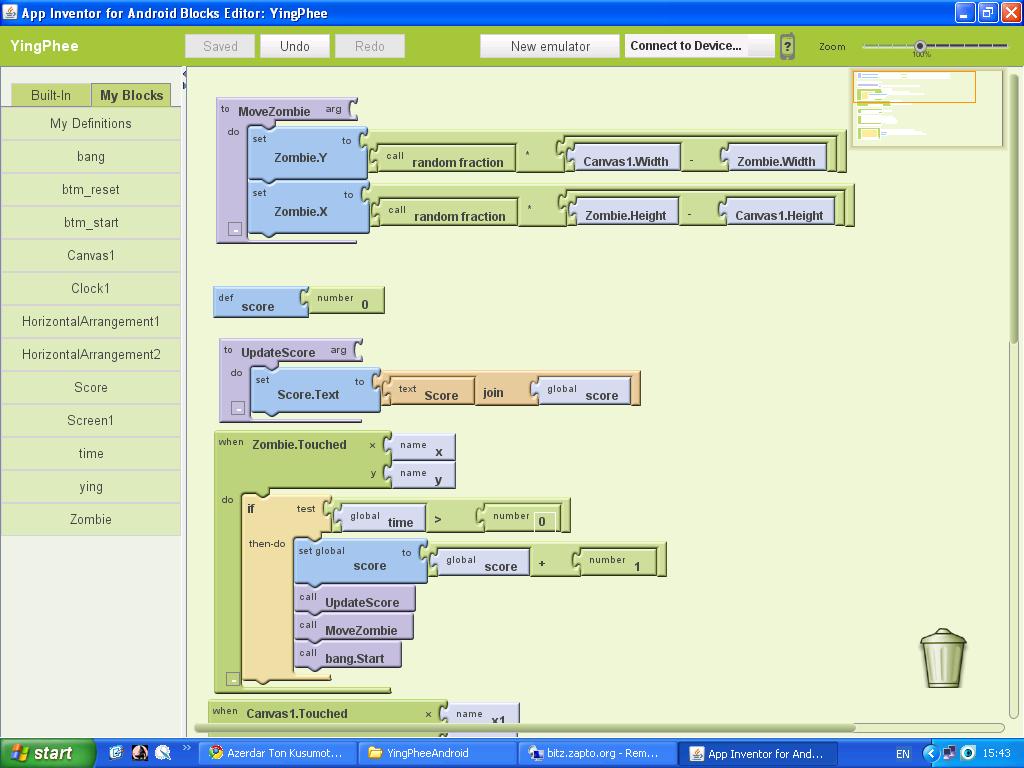Viewport: 1024px width, 768px height.
Task: Collapse the Zombie.Touched event block
Action: click(x=232, y=679)
